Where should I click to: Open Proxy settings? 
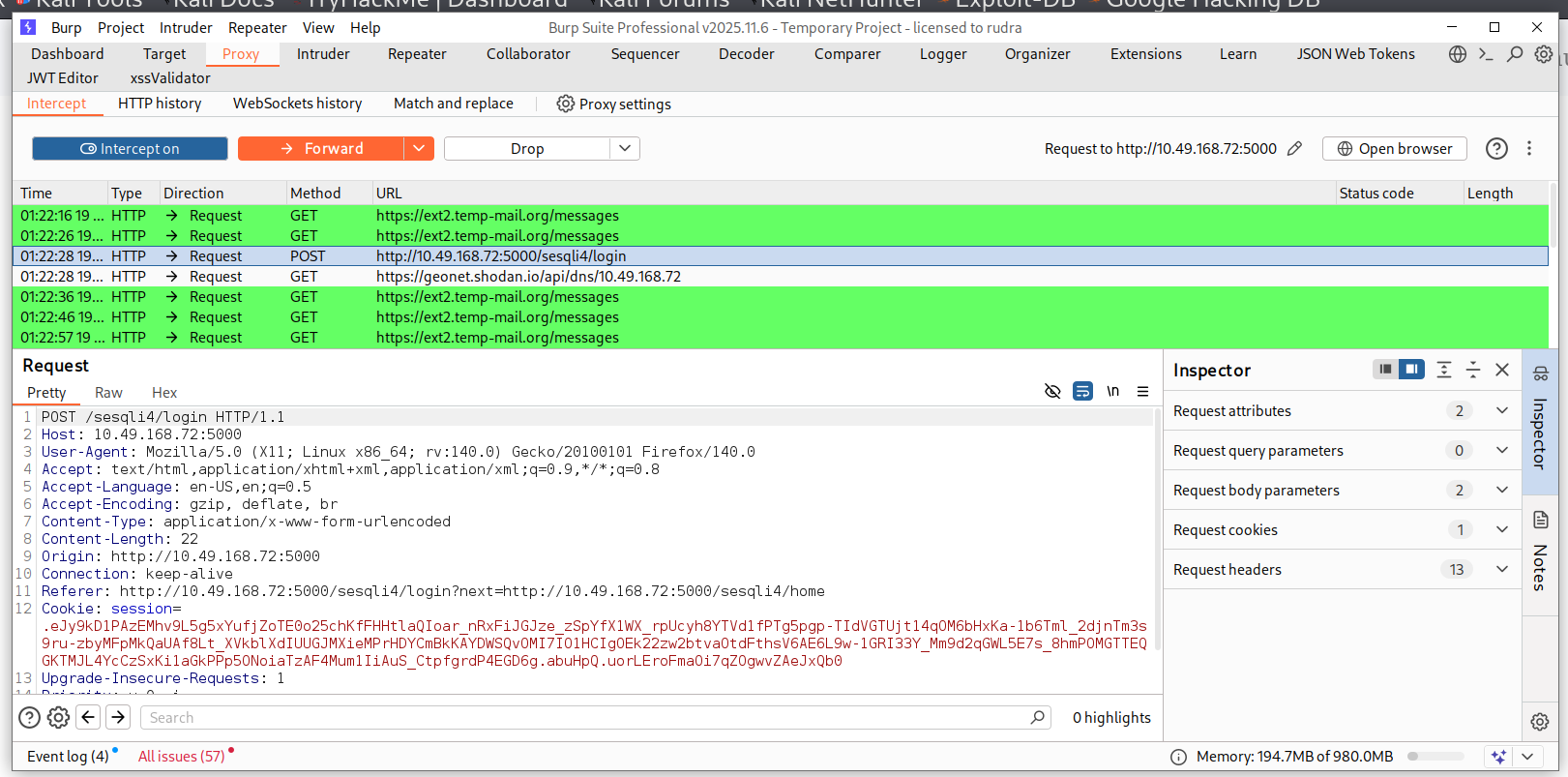point(613,104)
